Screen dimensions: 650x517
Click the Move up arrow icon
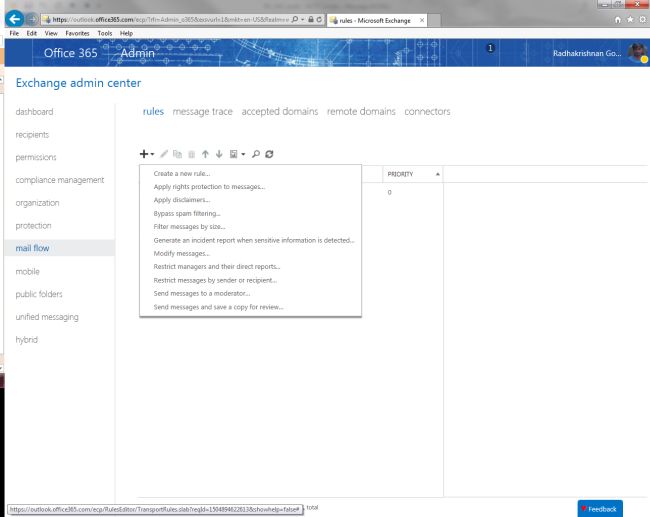[x=205, y=154]
